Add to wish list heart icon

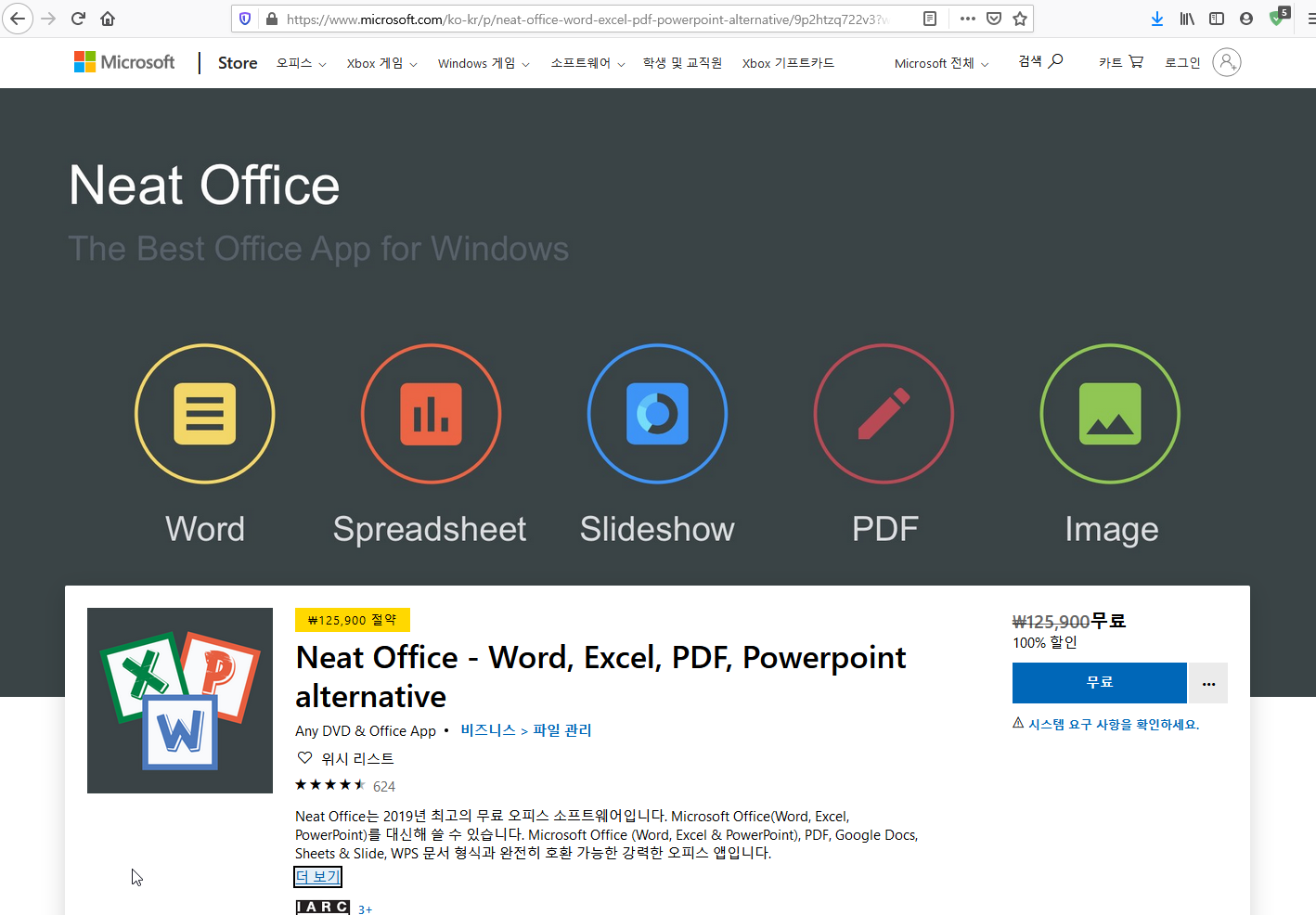pos(304,758)
